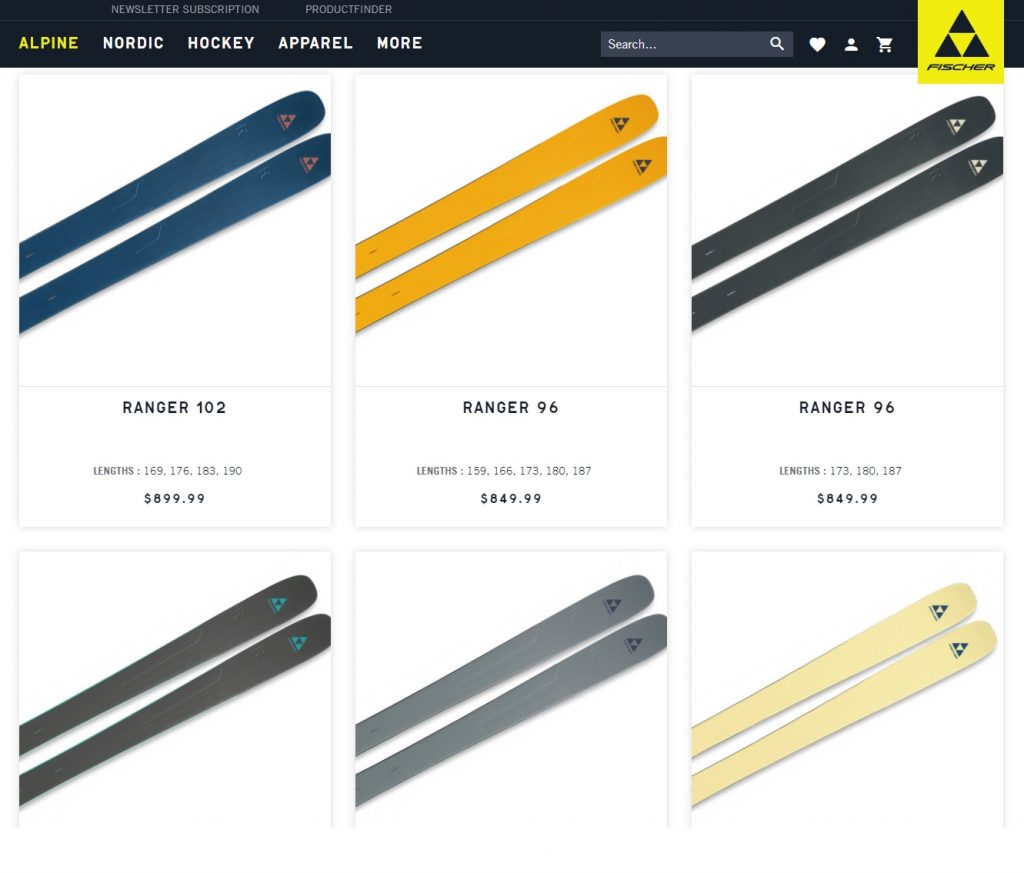This screenshot has height=873, width=1024.
Task: Open the light gray ski product image
Action: pyautogui.click(x=511, y=690)
